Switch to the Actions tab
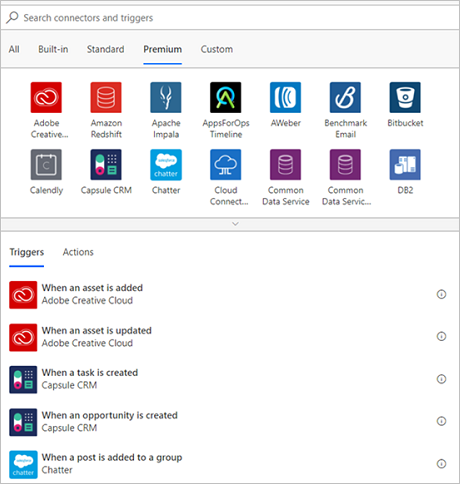Screen dimensions: 460x484 pos(78,252)
